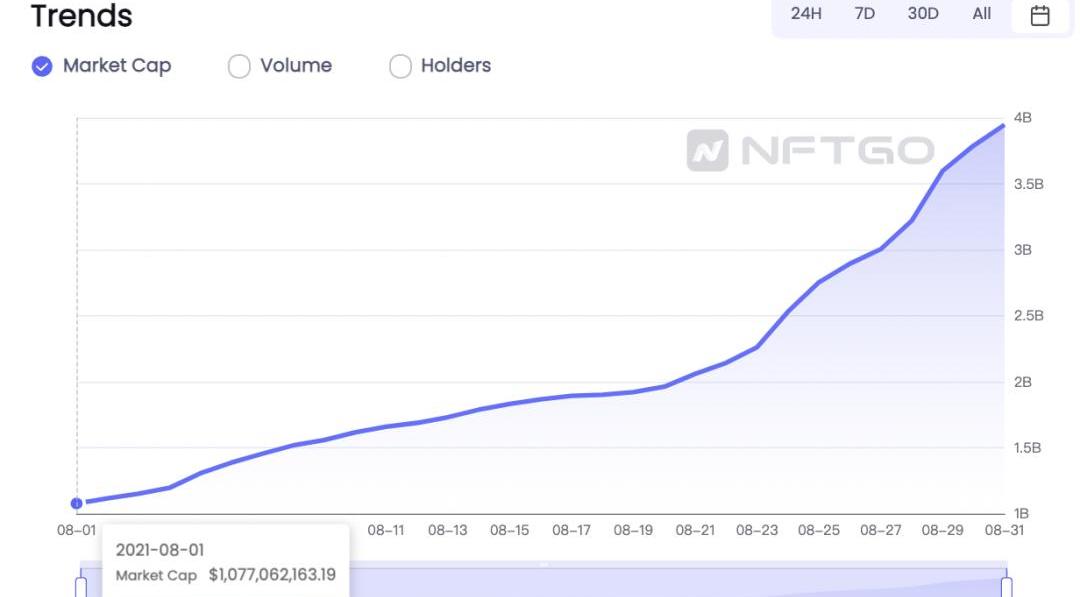Select the Market Cap radio option
1080x597 pixels.
42,66
